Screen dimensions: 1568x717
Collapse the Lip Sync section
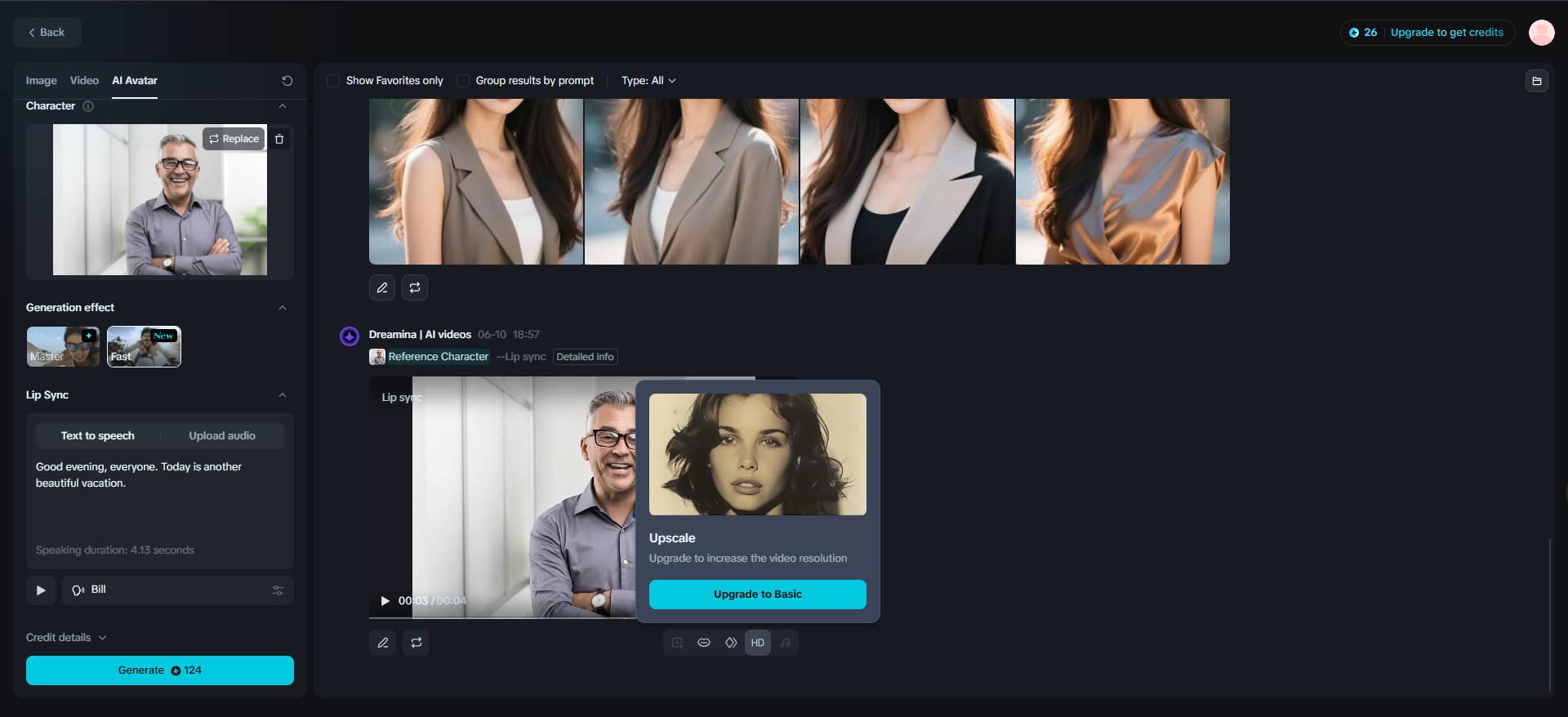(283, 395)
